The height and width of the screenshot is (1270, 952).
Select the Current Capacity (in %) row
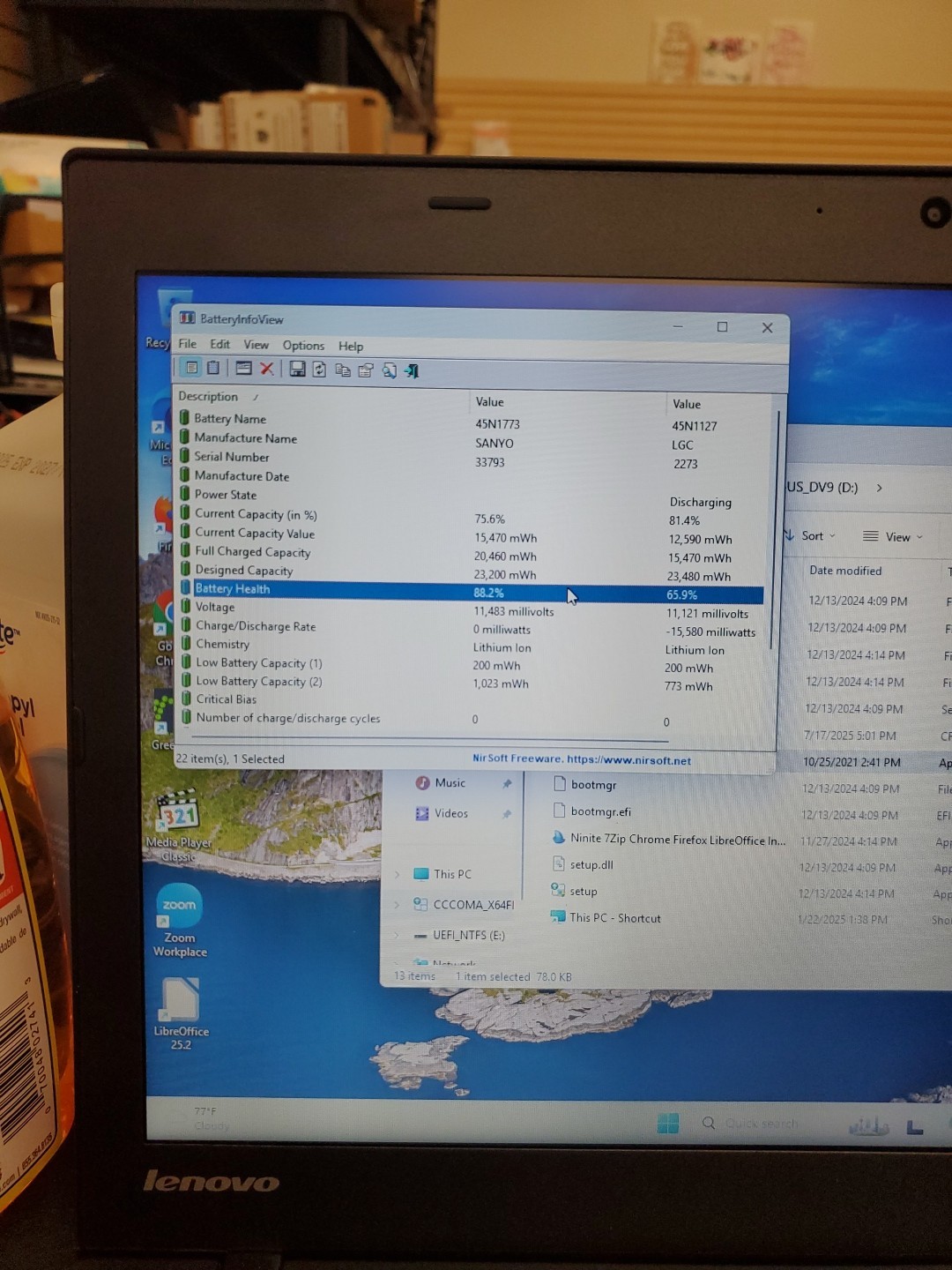point(472,517)
